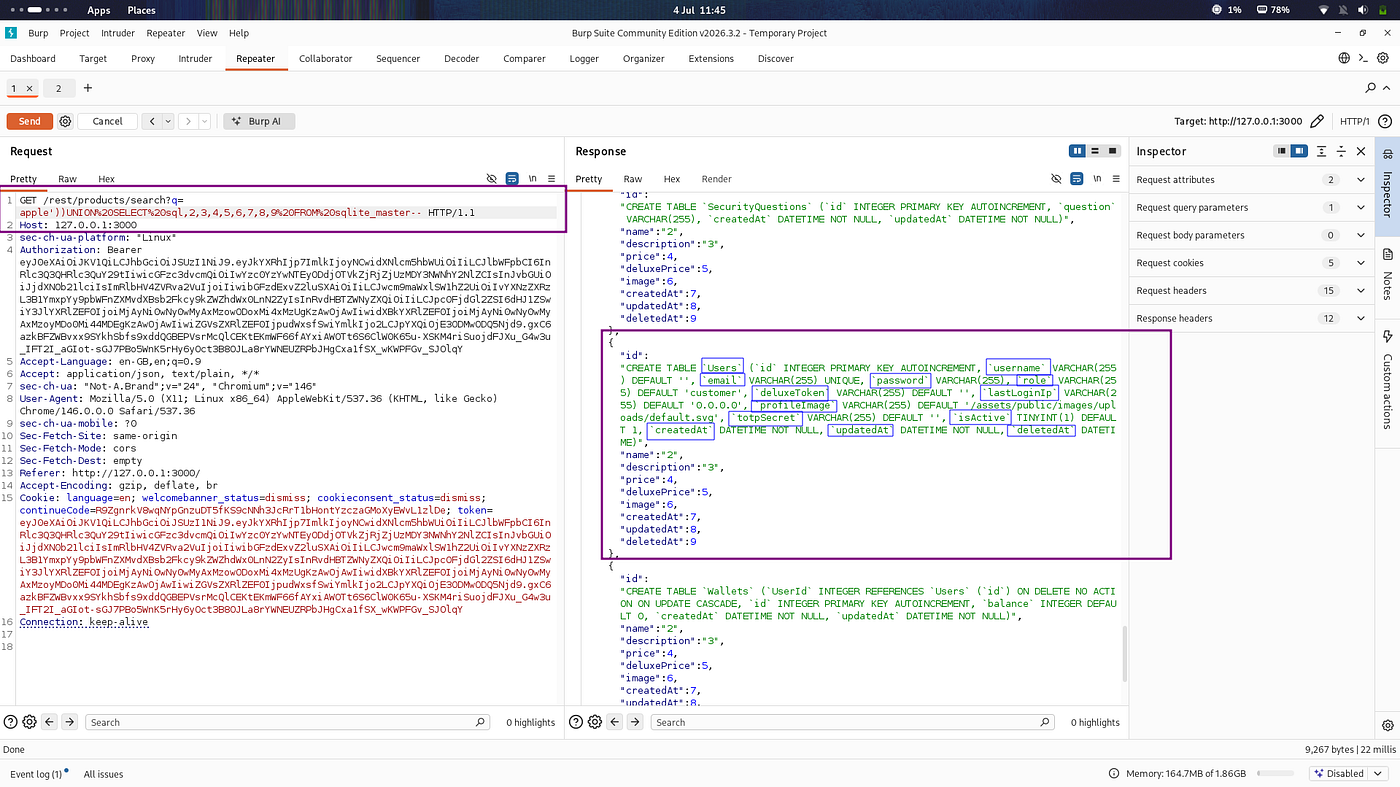Image resolution: width=1400 pixels, height=787 pixels.
Task: Open the Notes side tab
Action: (1387, 273)
